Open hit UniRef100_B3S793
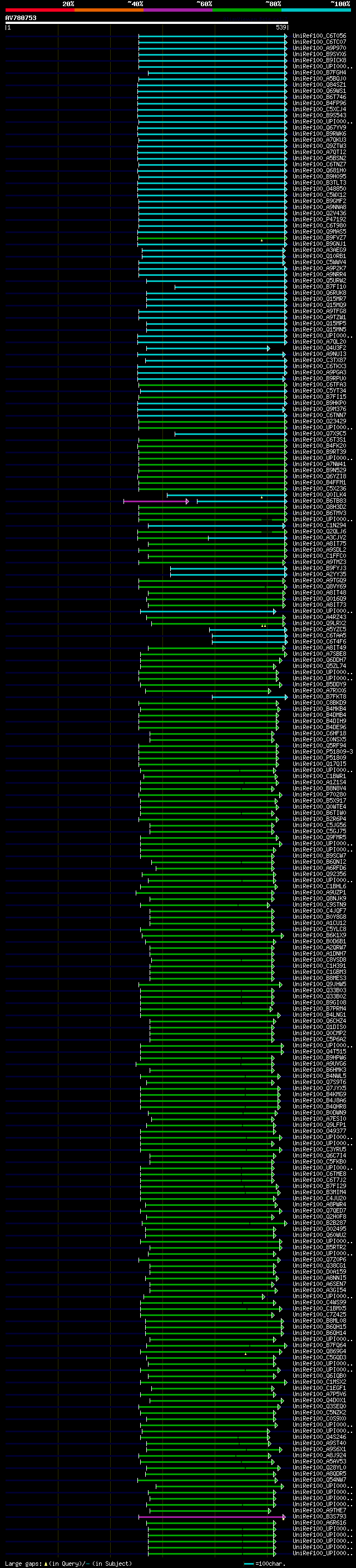The height and width of the screenshot is (1568, 356). (319, 1516)
